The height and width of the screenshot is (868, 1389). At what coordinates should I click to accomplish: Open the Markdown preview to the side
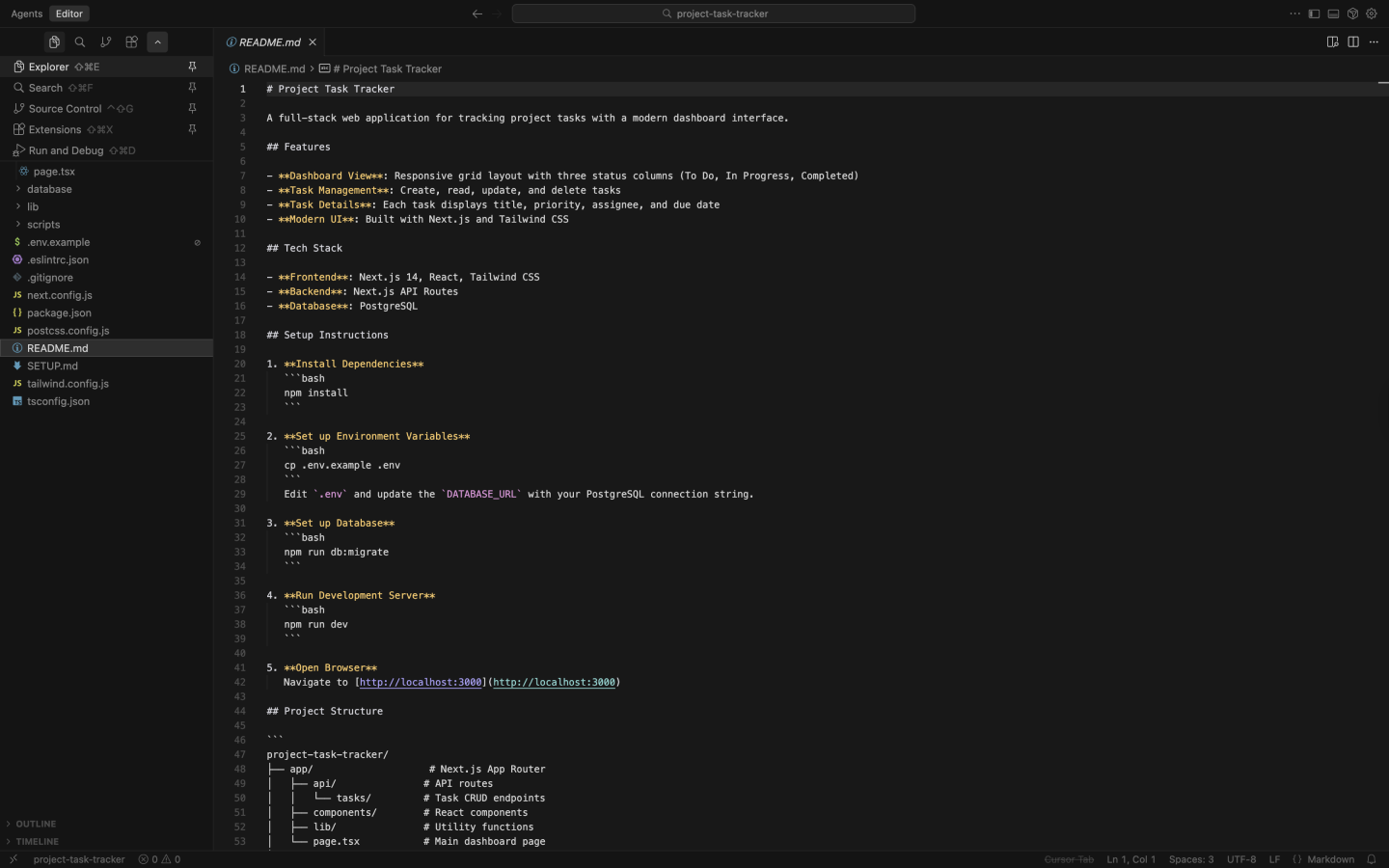1332,41
